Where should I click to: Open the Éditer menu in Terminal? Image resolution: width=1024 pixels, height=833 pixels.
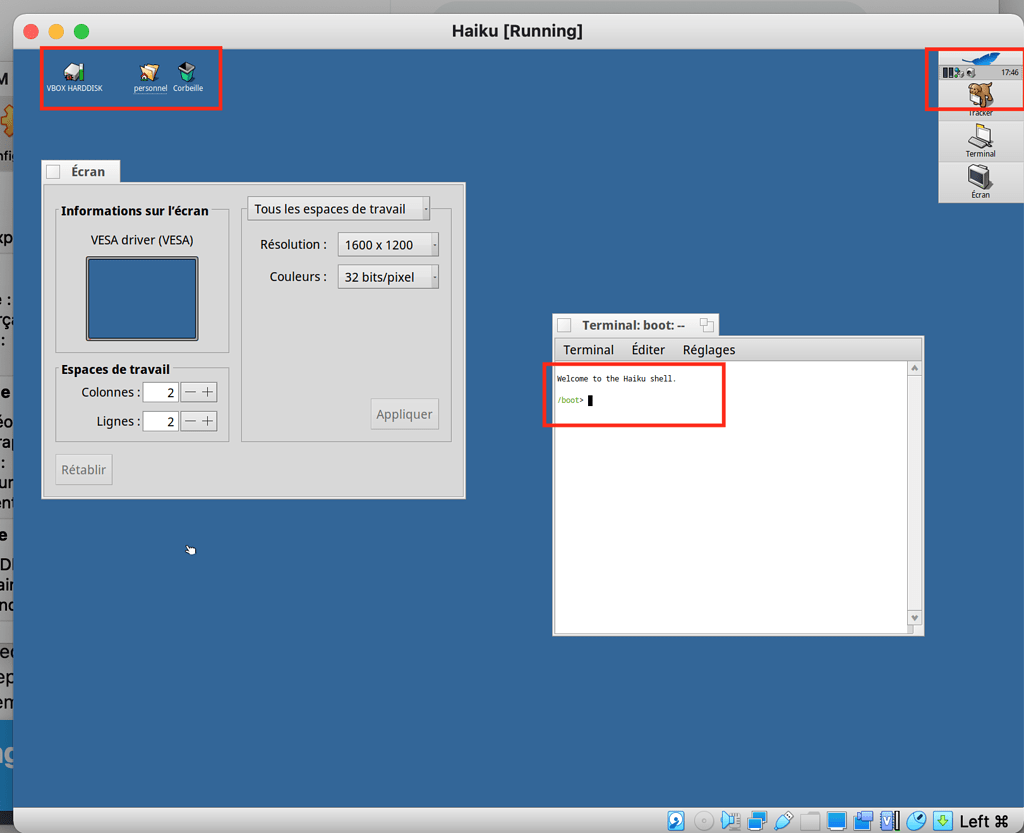(648, 349)
